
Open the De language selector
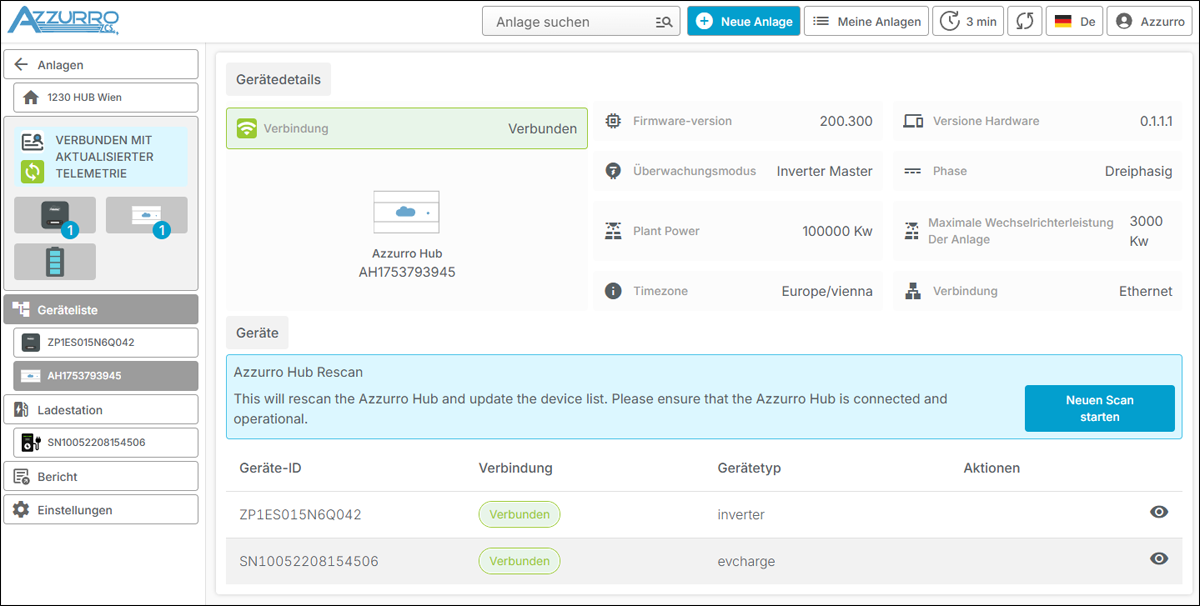1074,21
